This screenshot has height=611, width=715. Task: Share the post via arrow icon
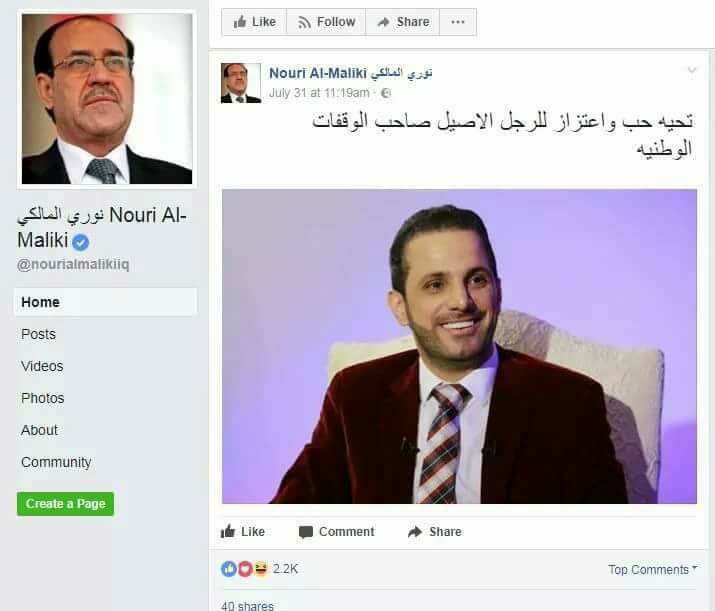pos(435,532)
